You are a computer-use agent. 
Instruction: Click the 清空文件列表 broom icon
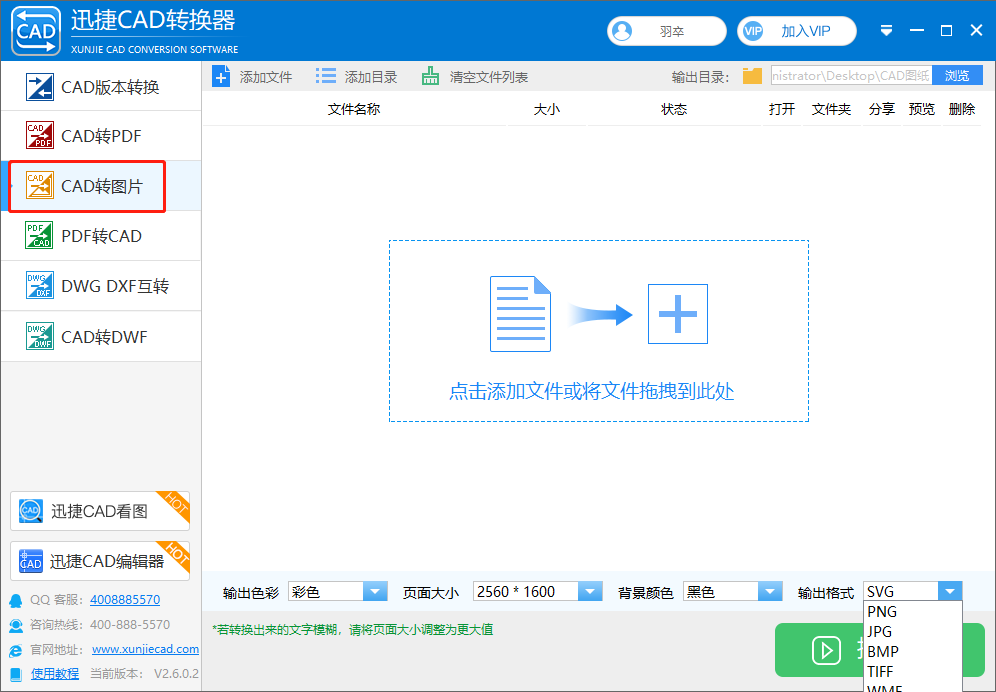tap(430, 76)
